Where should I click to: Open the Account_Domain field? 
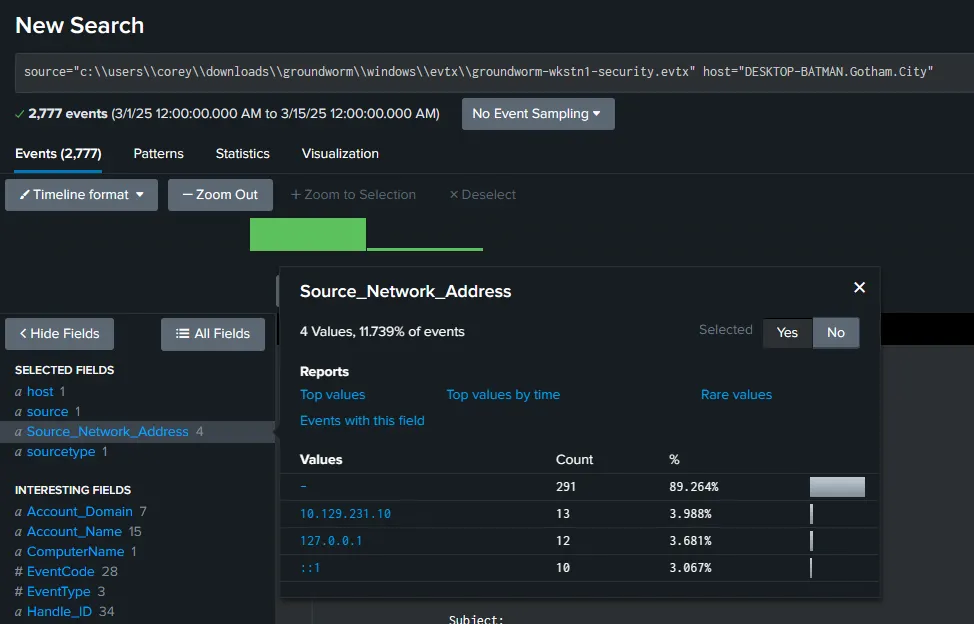pos(80,512)
